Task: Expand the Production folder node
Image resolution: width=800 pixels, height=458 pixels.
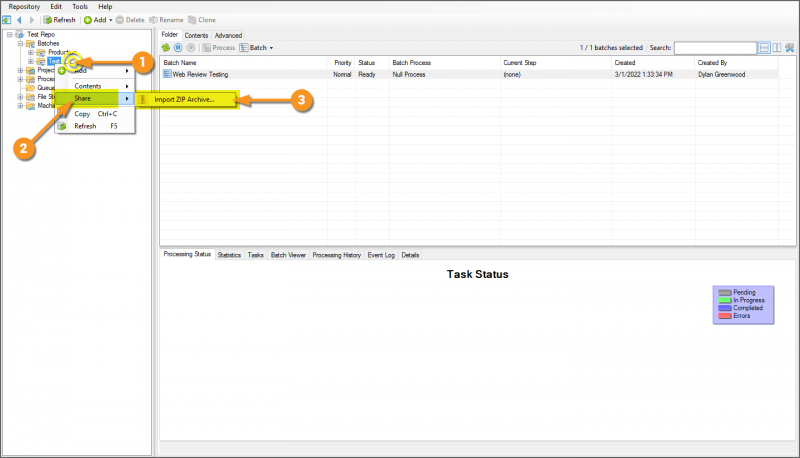Action: [x=31, y=53]
